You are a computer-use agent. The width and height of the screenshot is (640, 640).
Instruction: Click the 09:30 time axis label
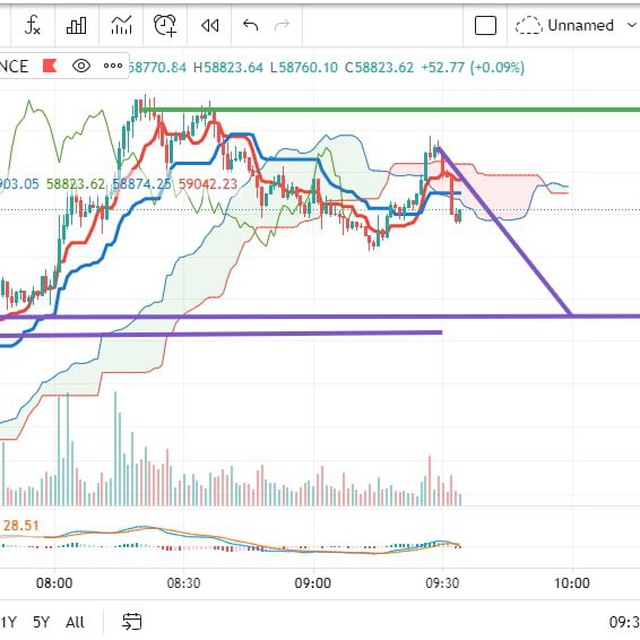click(442, 583)
